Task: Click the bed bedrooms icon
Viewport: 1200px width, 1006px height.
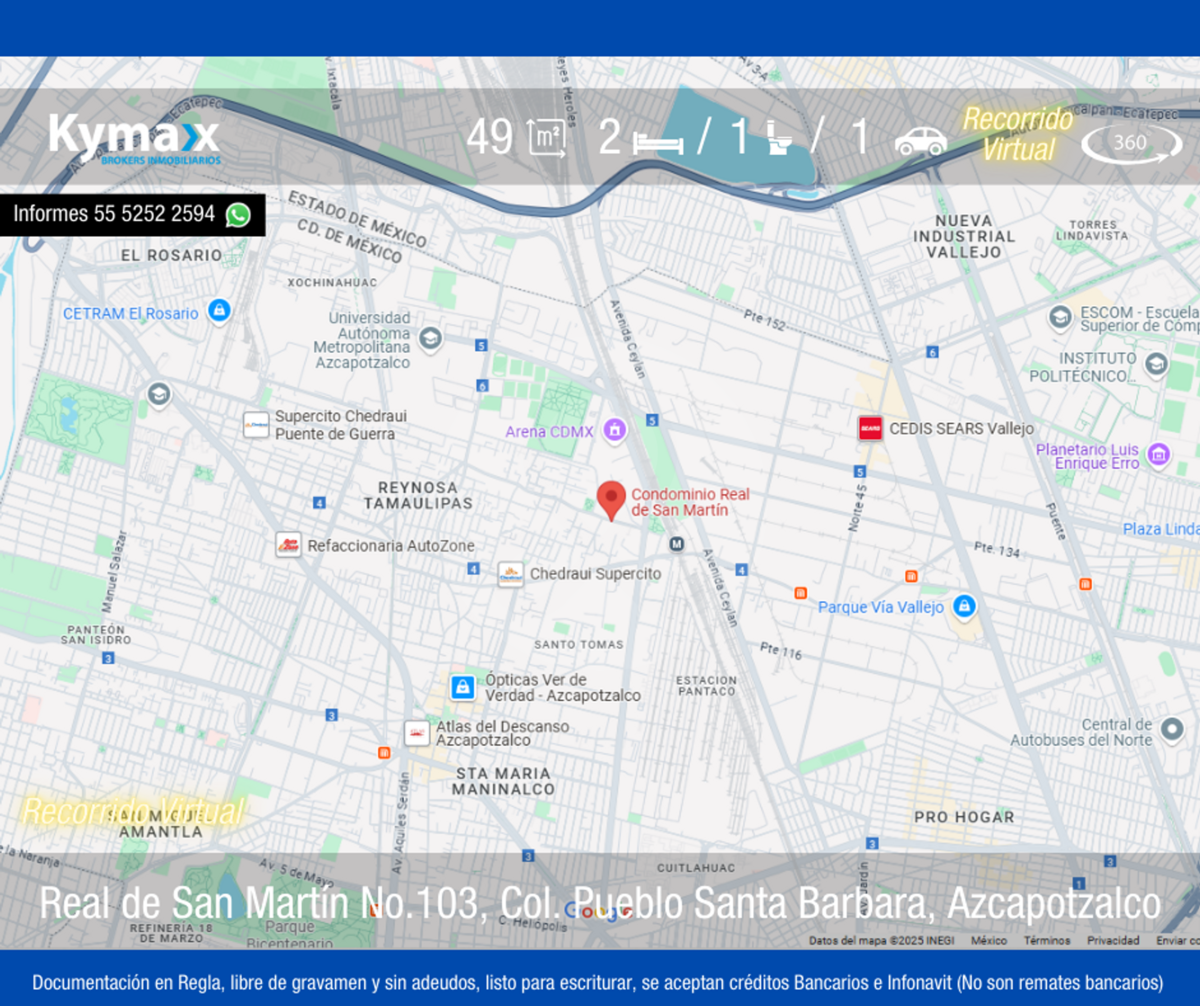Action: 658,142
